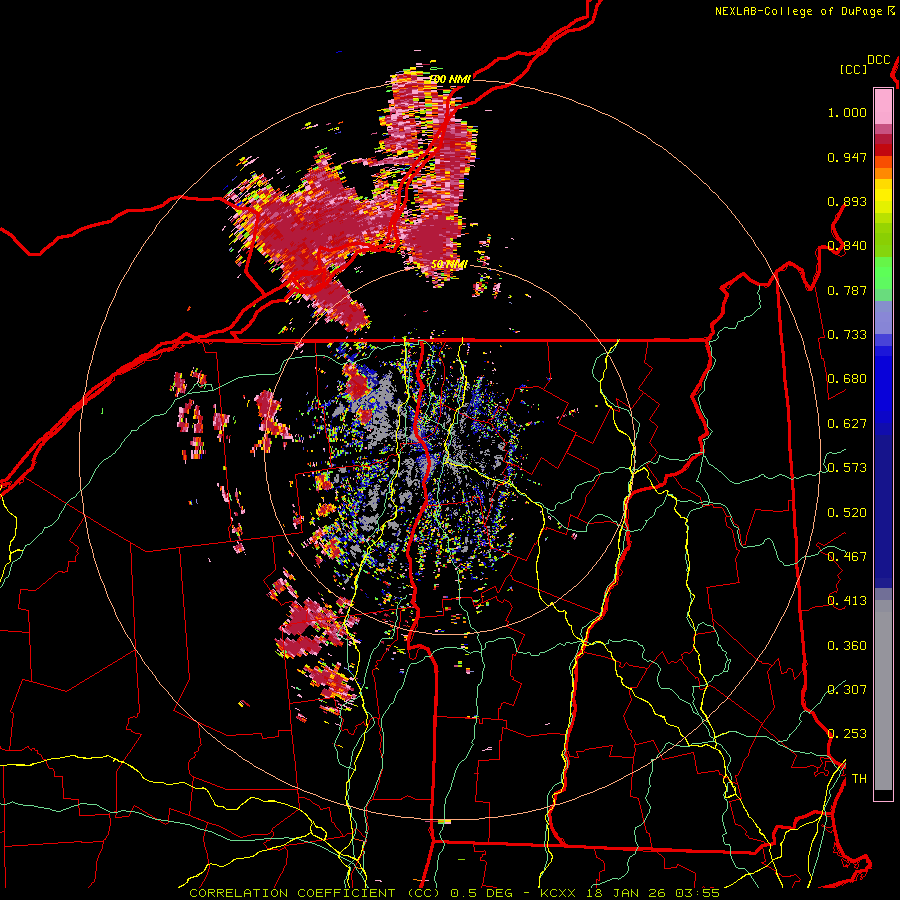Pick the large gray band on color bar
Screen dimensions: 900x900
coord(883,695)
